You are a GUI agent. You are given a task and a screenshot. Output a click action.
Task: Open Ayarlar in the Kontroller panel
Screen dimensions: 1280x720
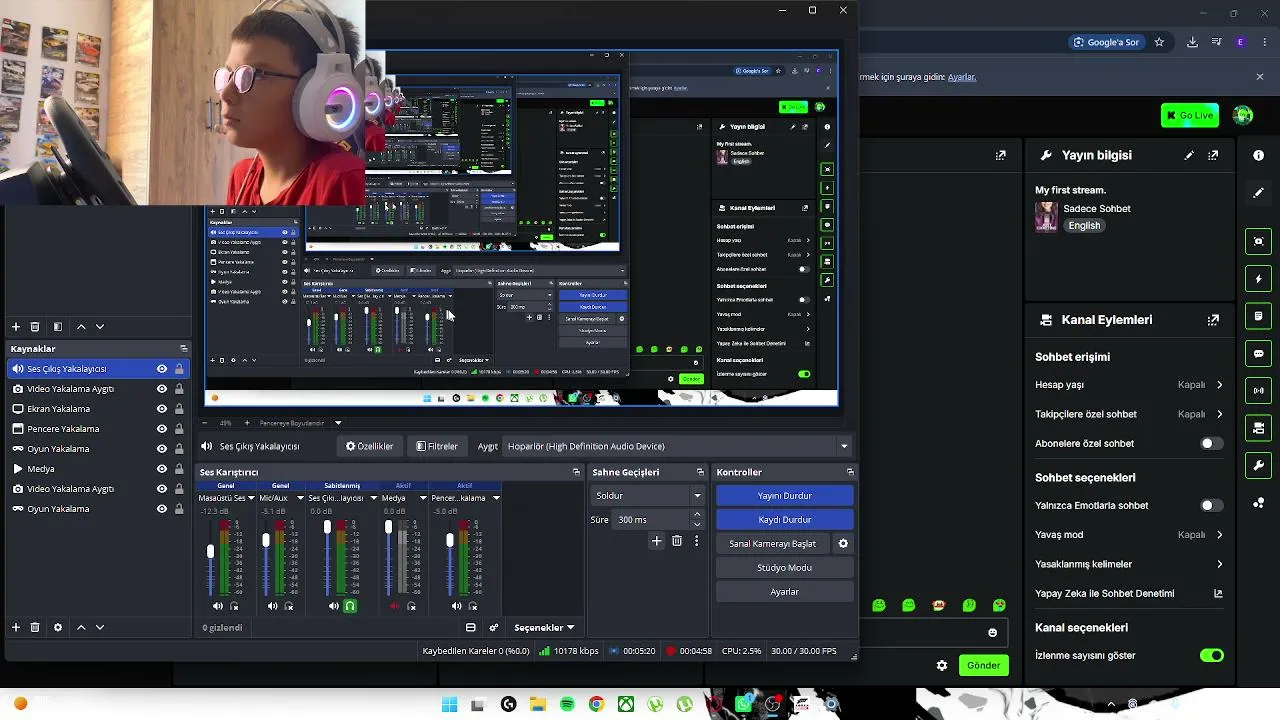pos(785,592)
